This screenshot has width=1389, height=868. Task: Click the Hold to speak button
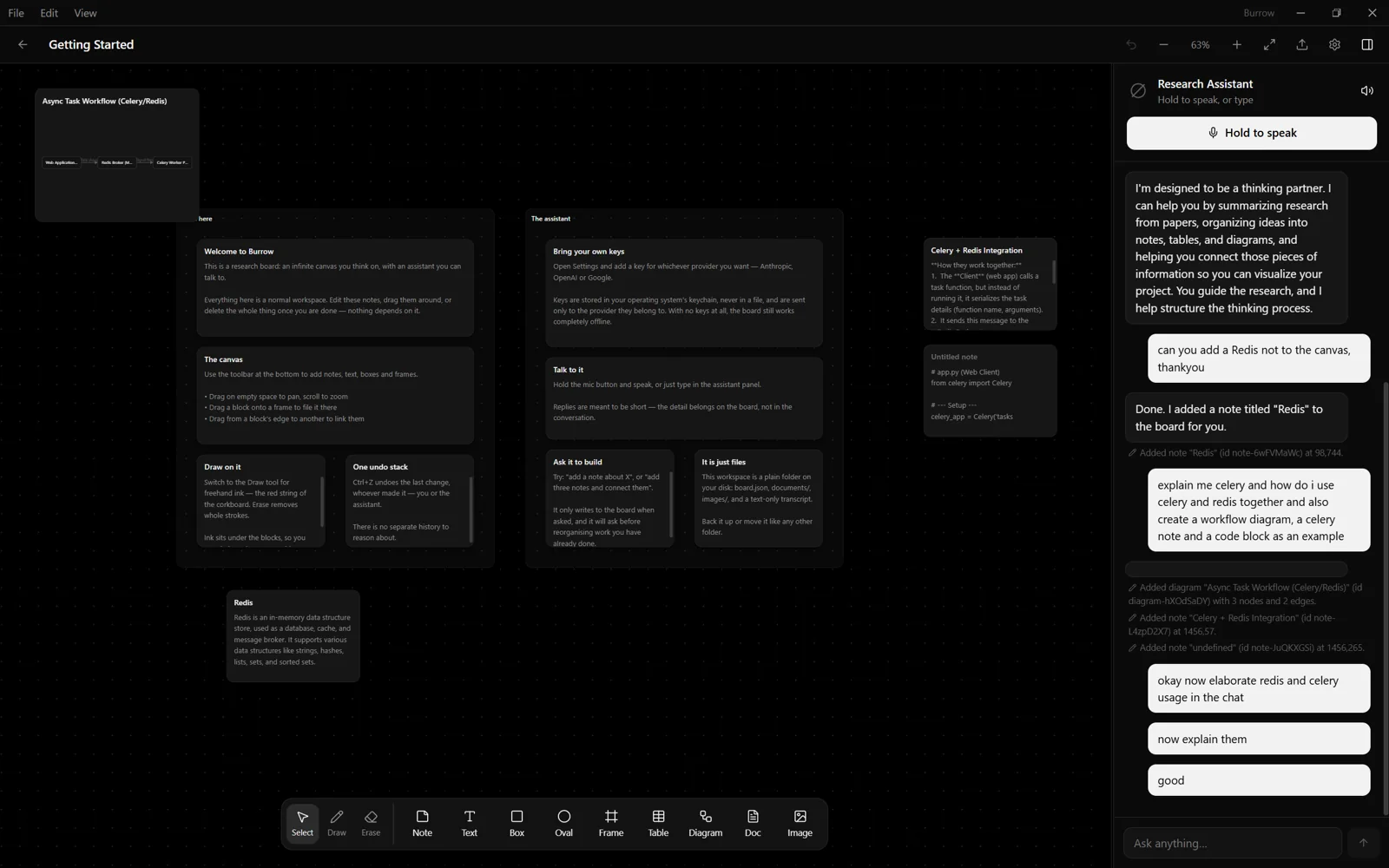(1251, 133)
